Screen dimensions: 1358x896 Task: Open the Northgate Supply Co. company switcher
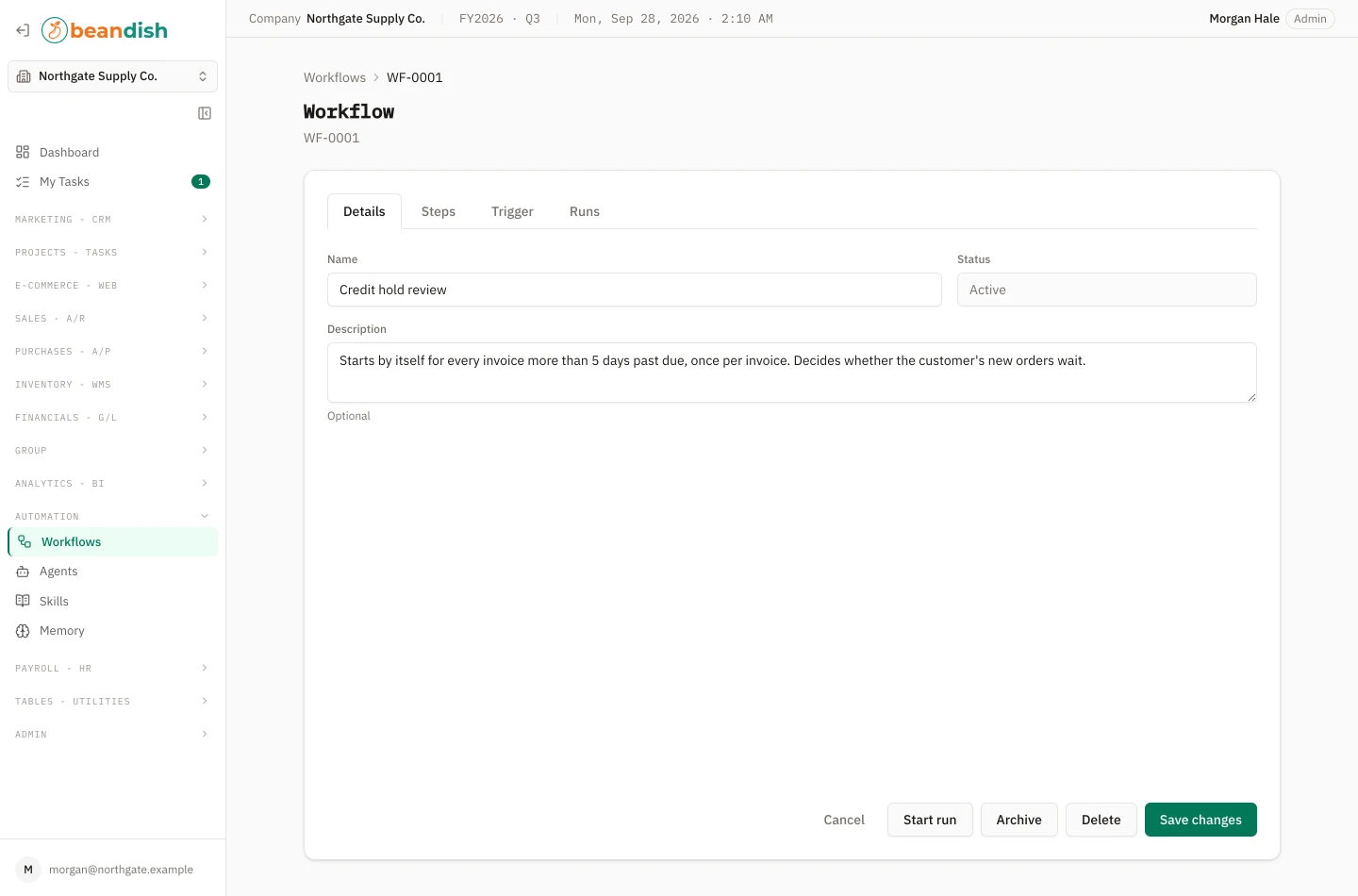(x=112, y=76)
